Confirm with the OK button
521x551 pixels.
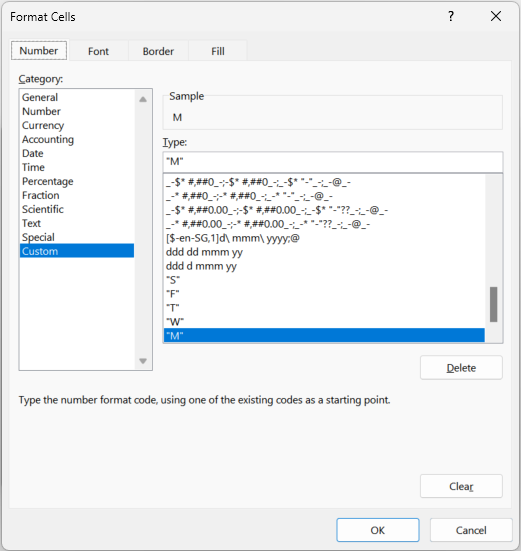tap(378, 530)
